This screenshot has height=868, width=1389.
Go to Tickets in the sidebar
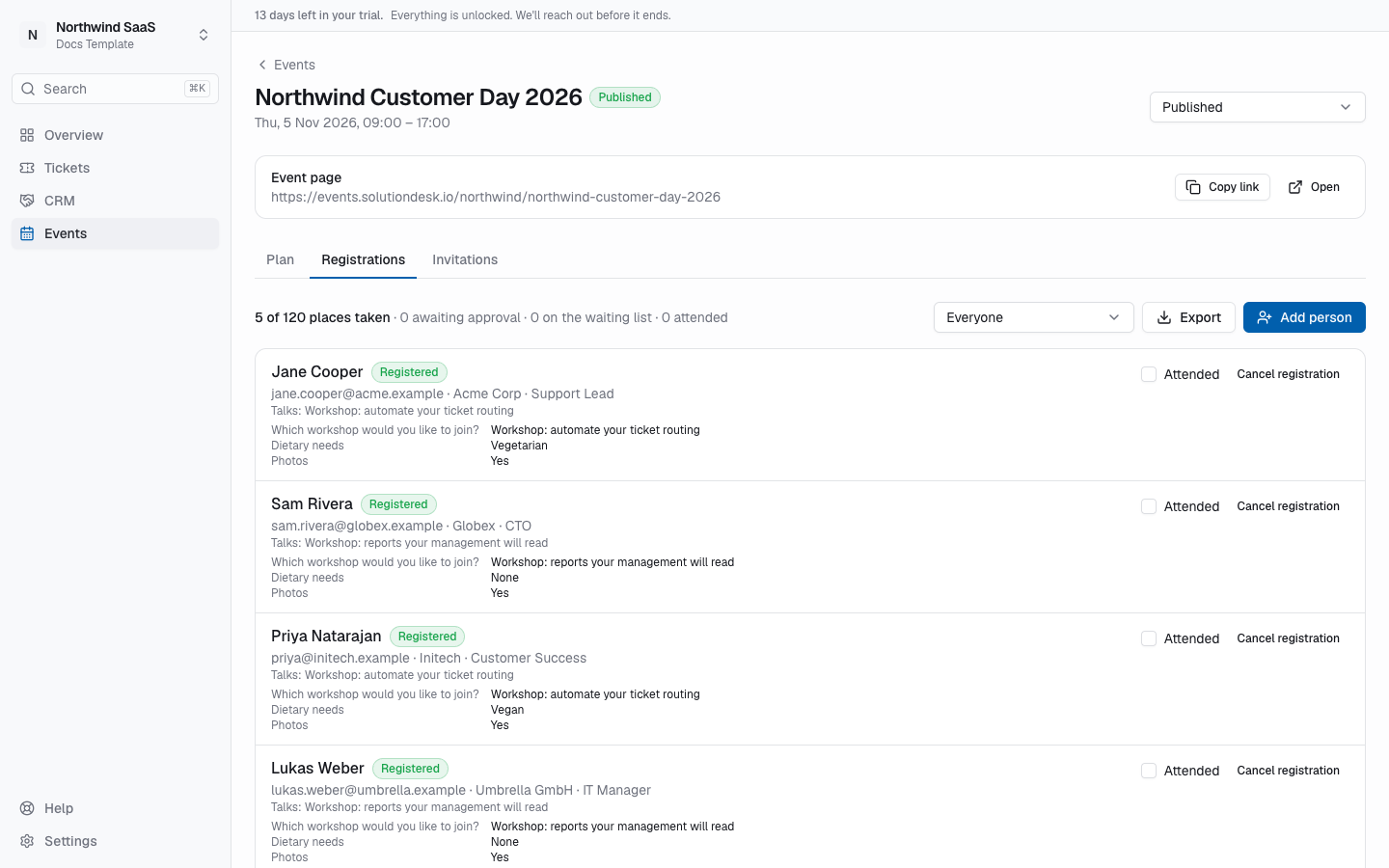coord(115,168)
